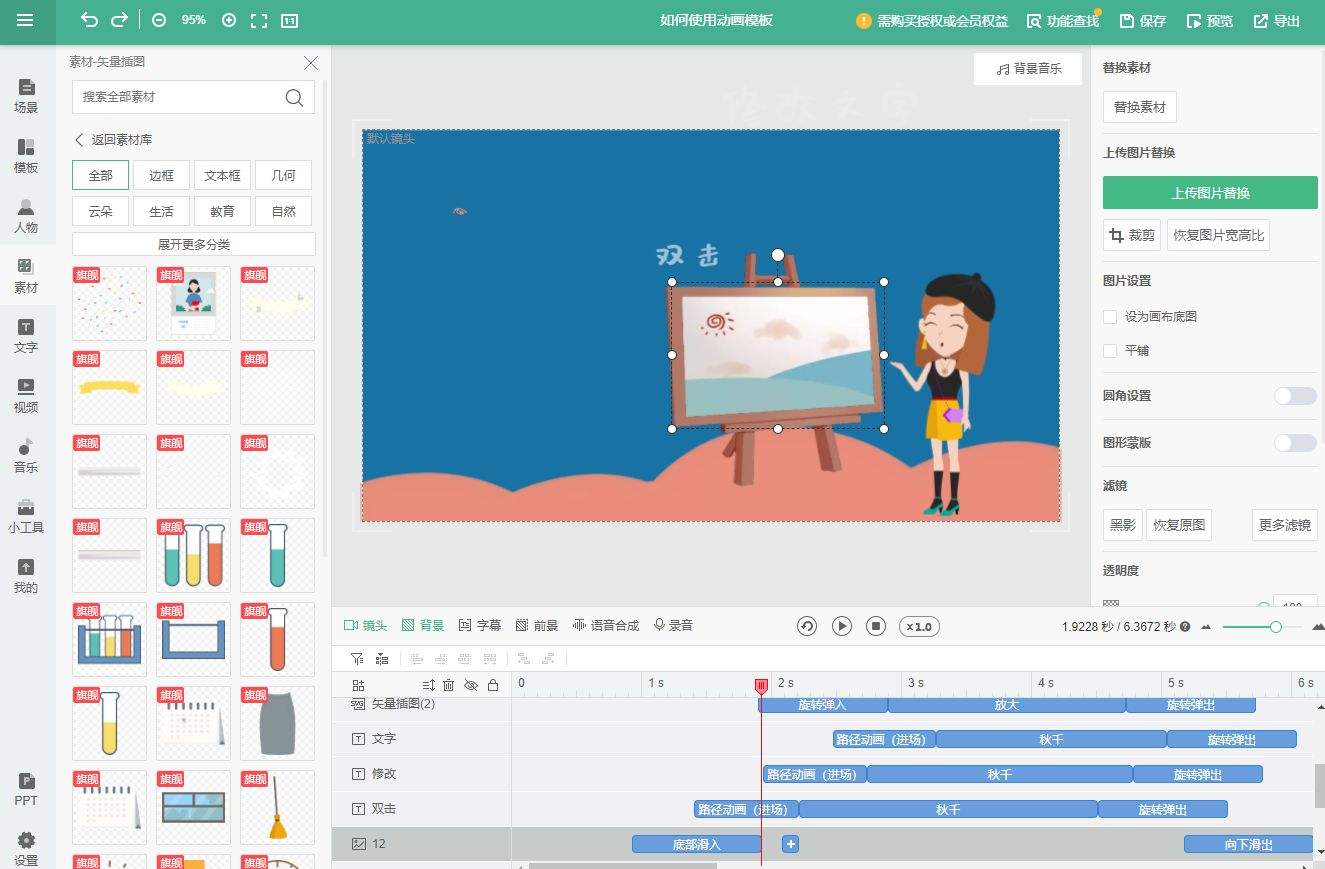Switch to the 前景 foreground tab

(537, 625)
